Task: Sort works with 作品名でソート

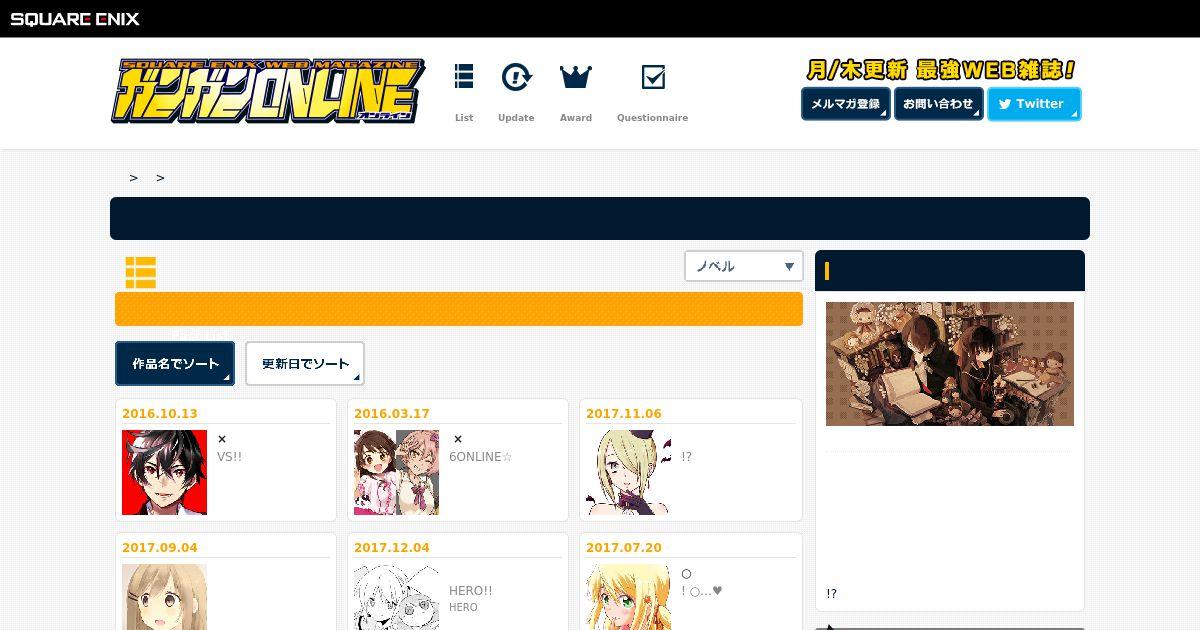Action: [x=175, y=364]
